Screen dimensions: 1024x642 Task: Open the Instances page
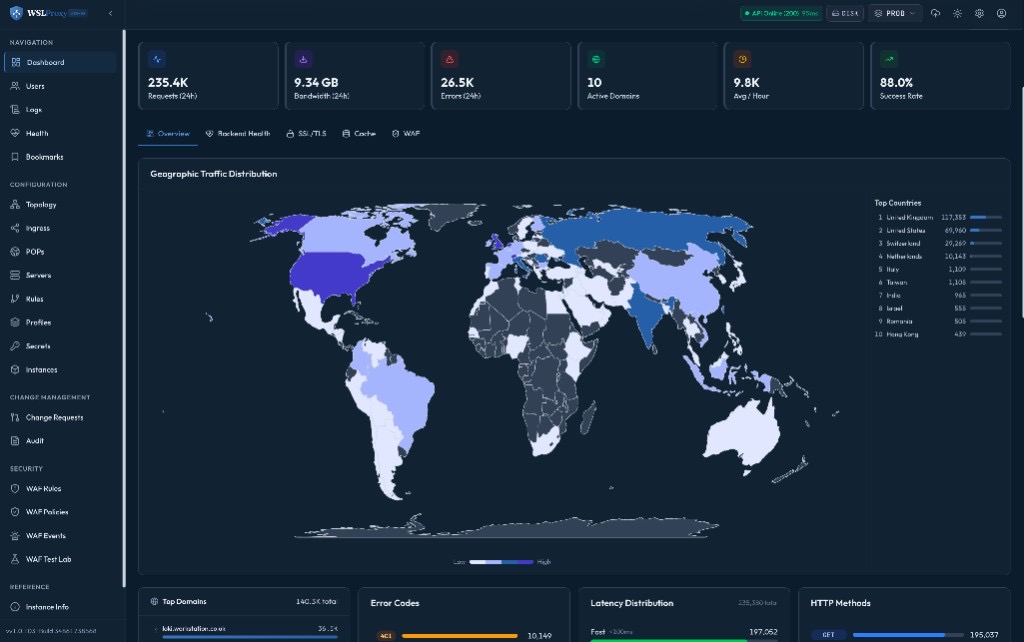[60, 369]
